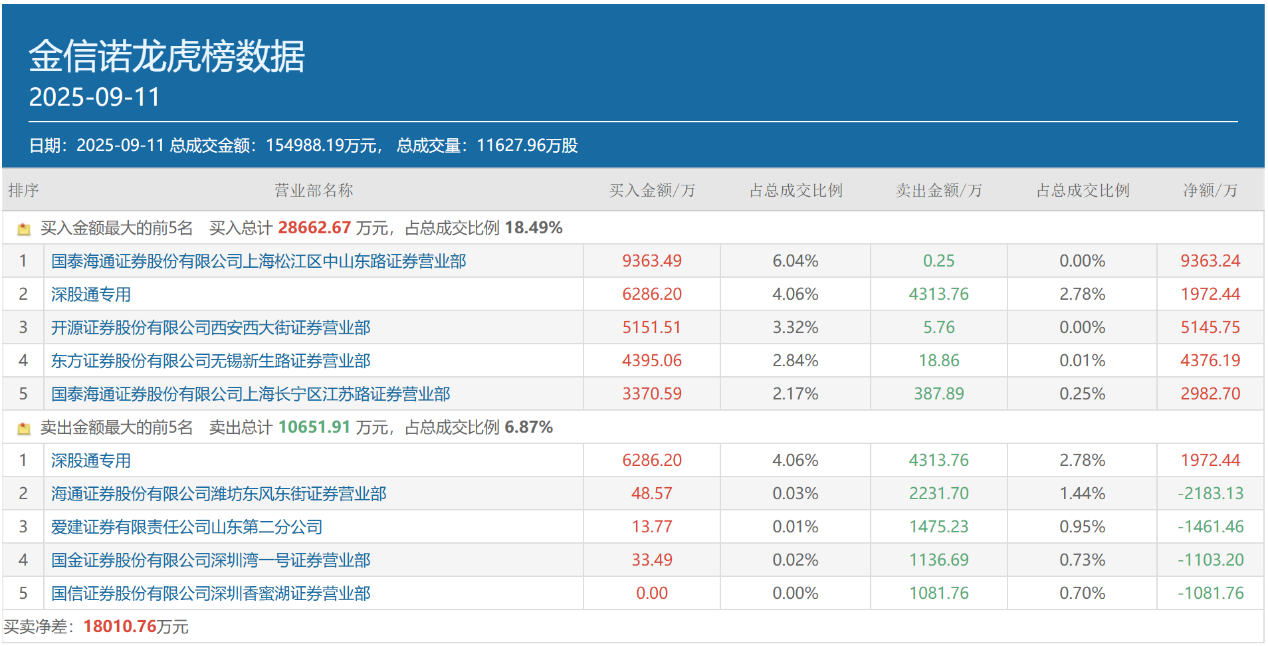Click the 金信诺龙虎榜数据 page title

coord(166,57)
